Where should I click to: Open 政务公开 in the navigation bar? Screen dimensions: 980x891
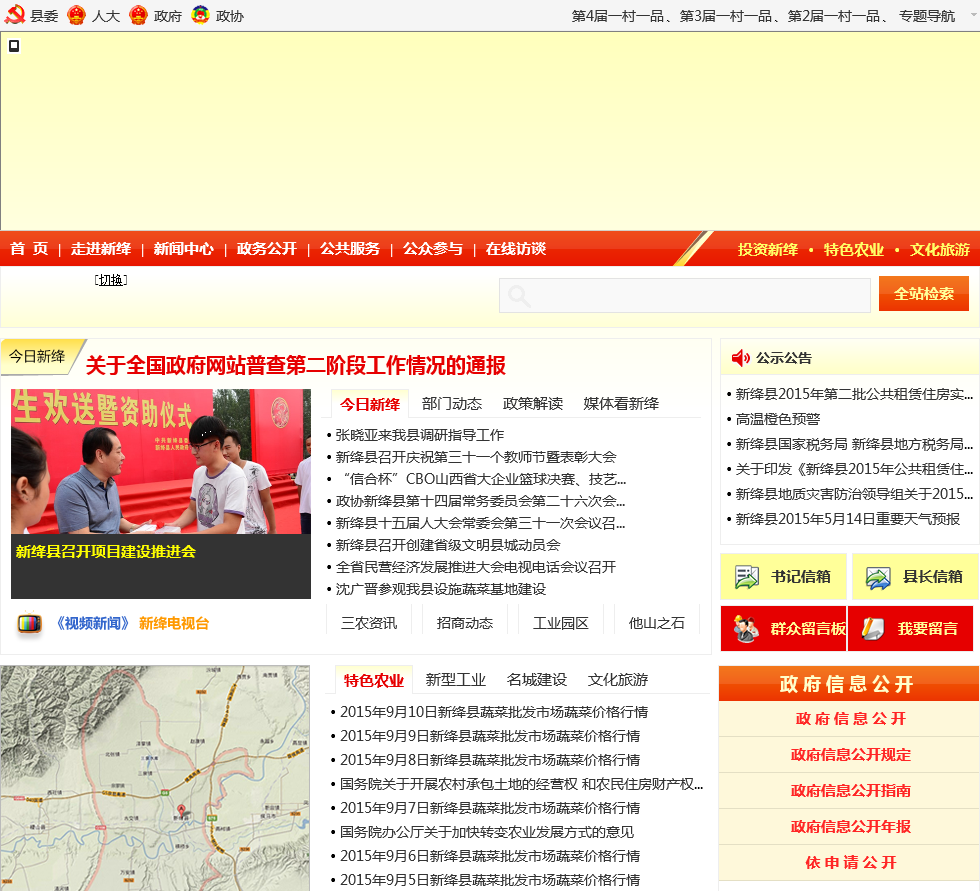coord(267,249)
